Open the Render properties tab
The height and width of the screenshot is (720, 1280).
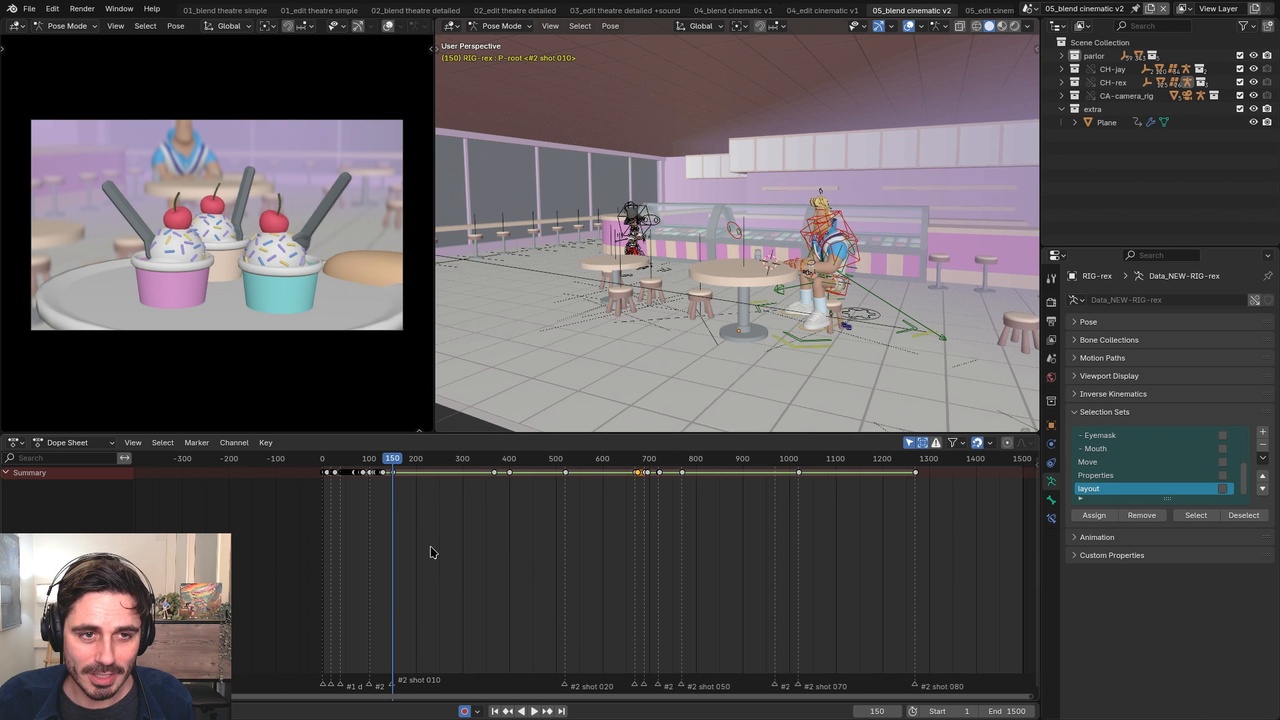pos(1051,301)
